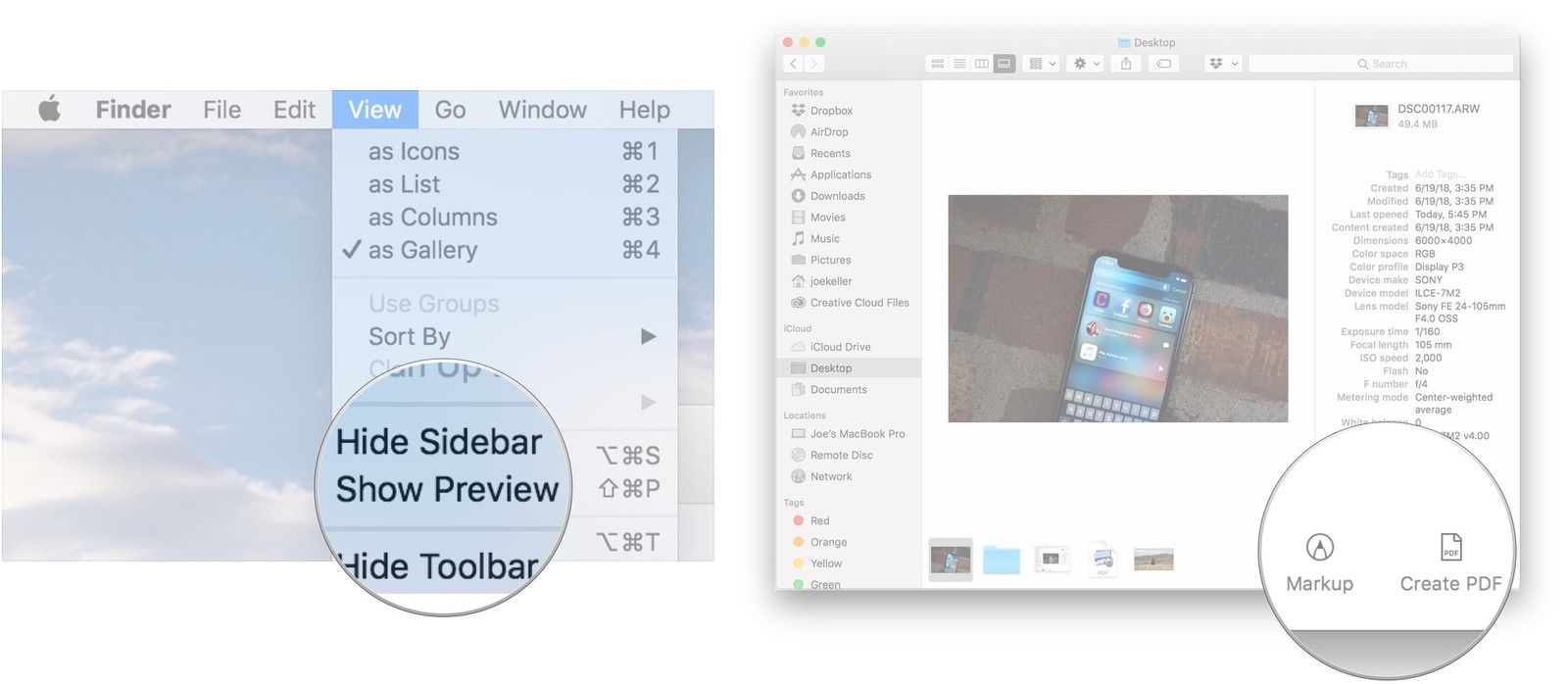Select the Red tag in sidebar
Screen dimensions: 1568x684
pos(819,521)
